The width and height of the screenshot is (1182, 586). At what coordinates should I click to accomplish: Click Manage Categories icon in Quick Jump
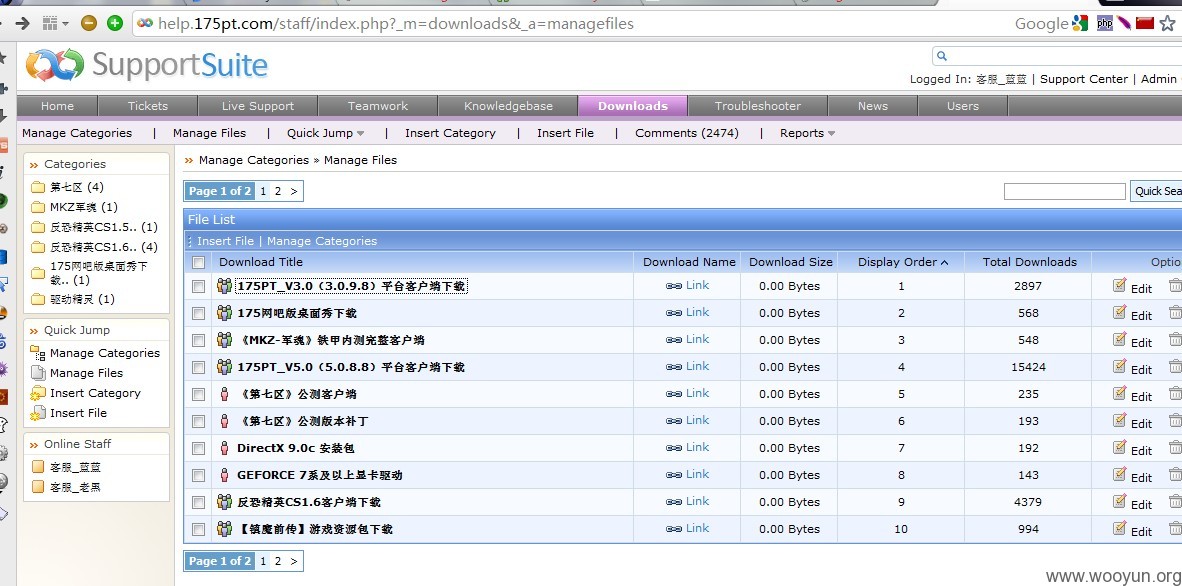[x=38, y=353]
